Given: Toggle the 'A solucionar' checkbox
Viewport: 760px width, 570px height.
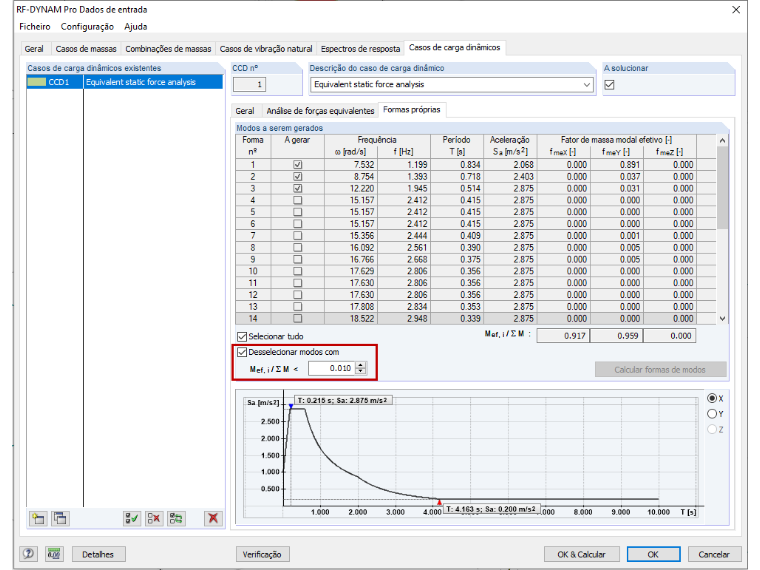Looking at the screenshot, I should (x=609, y=85).
